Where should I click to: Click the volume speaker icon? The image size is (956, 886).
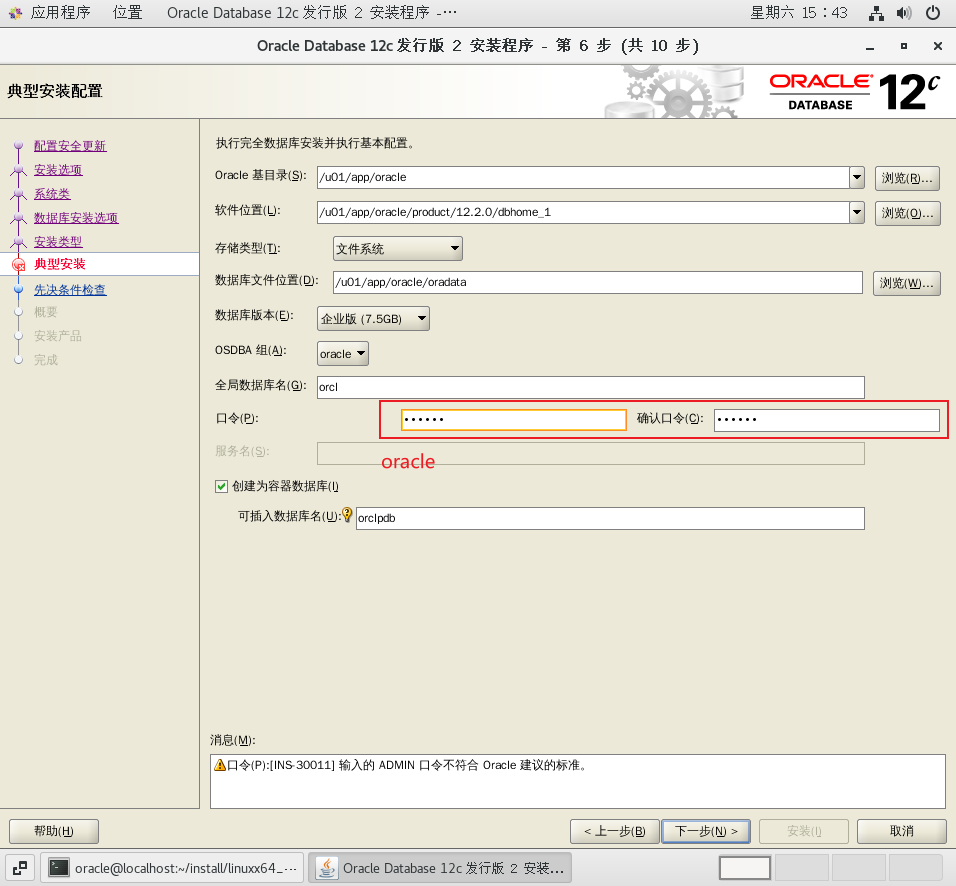(904, 13)
